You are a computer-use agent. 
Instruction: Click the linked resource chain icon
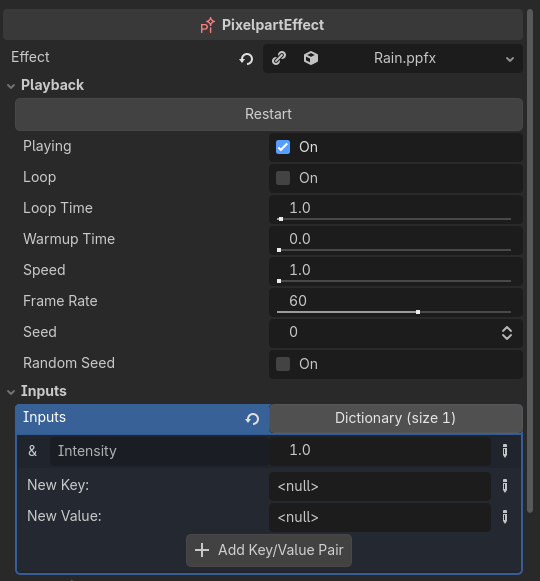coord(279,58)
